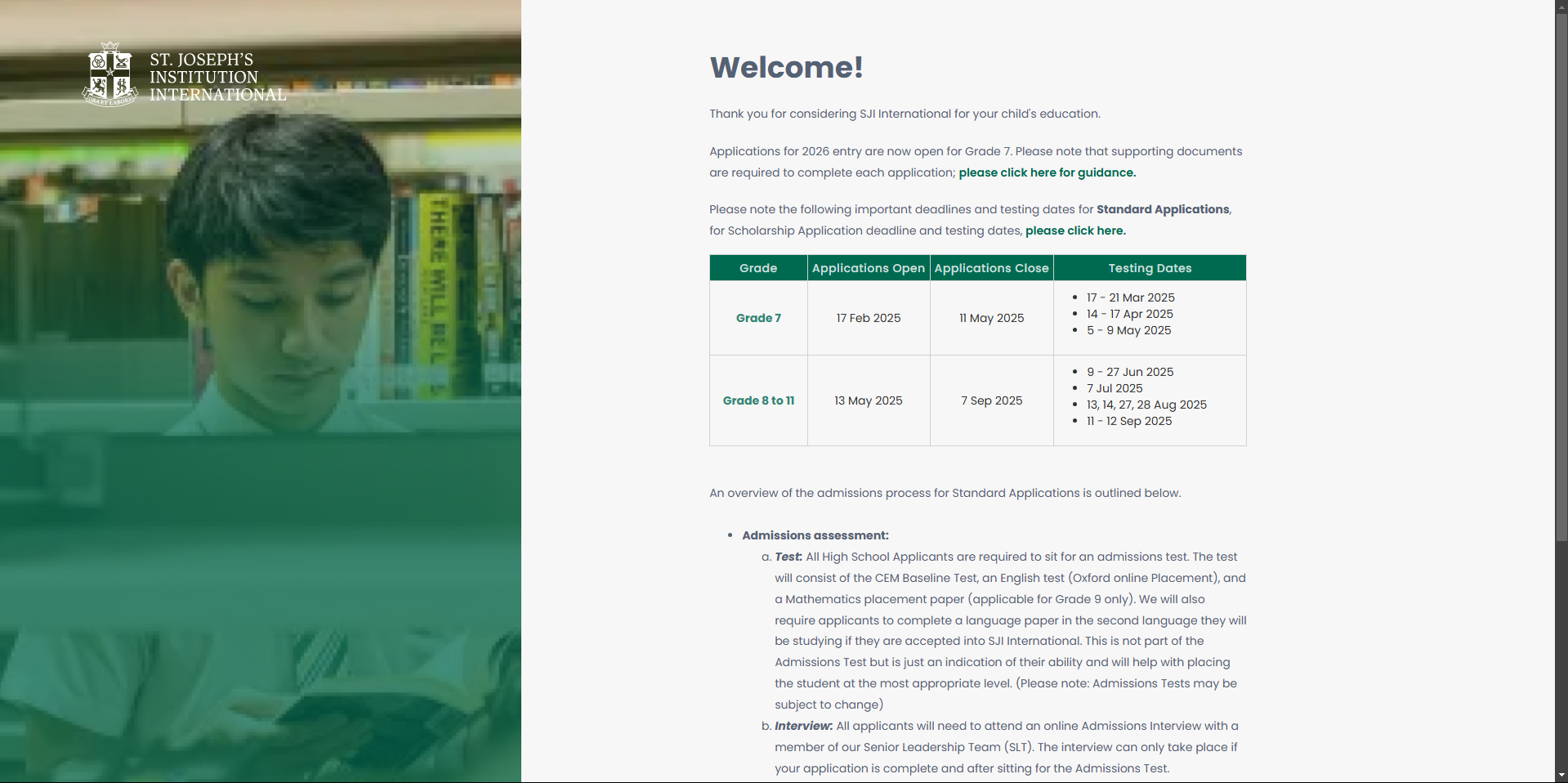
Task: Click the scrollbar down arrow
Action: pos(1561,775)
